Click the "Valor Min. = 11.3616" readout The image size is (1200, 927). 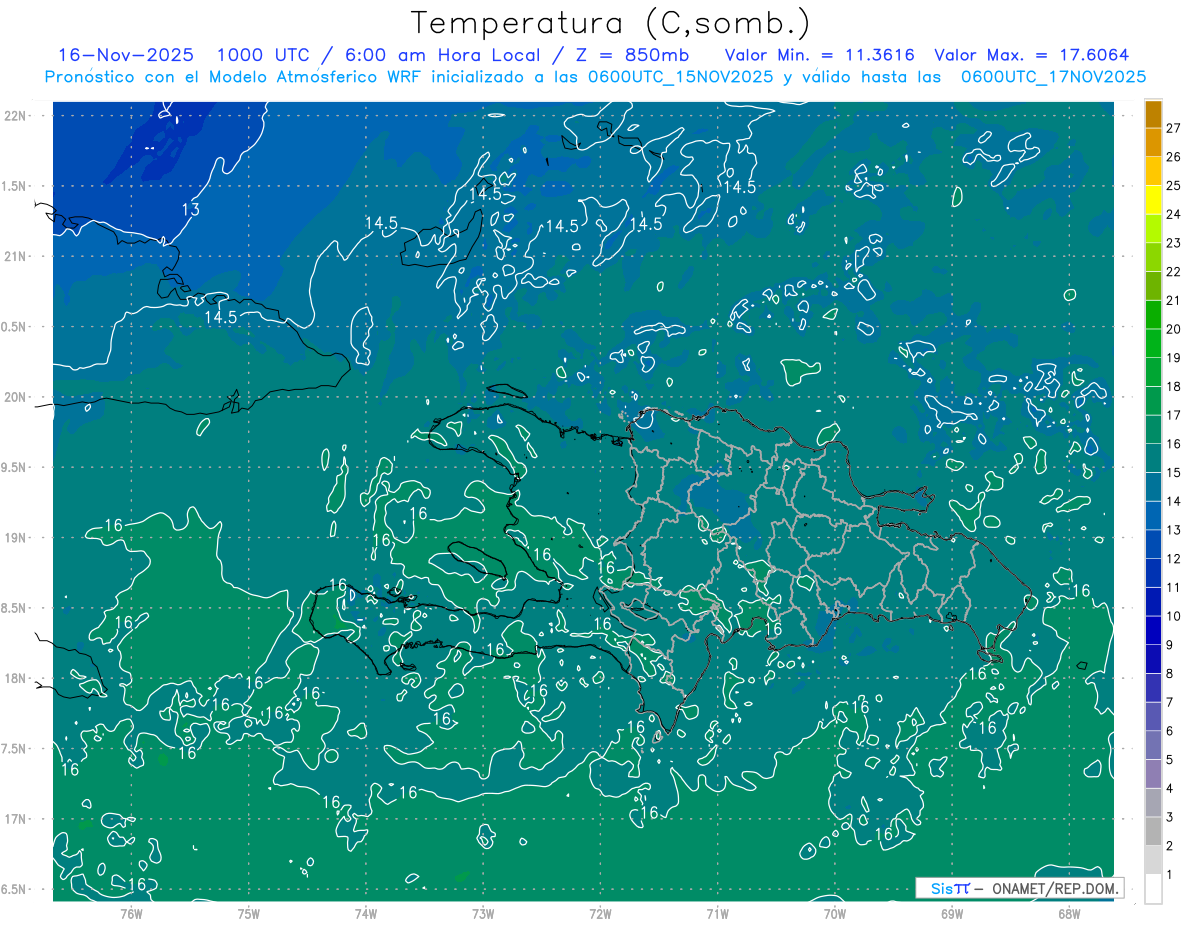pos(819,55)
